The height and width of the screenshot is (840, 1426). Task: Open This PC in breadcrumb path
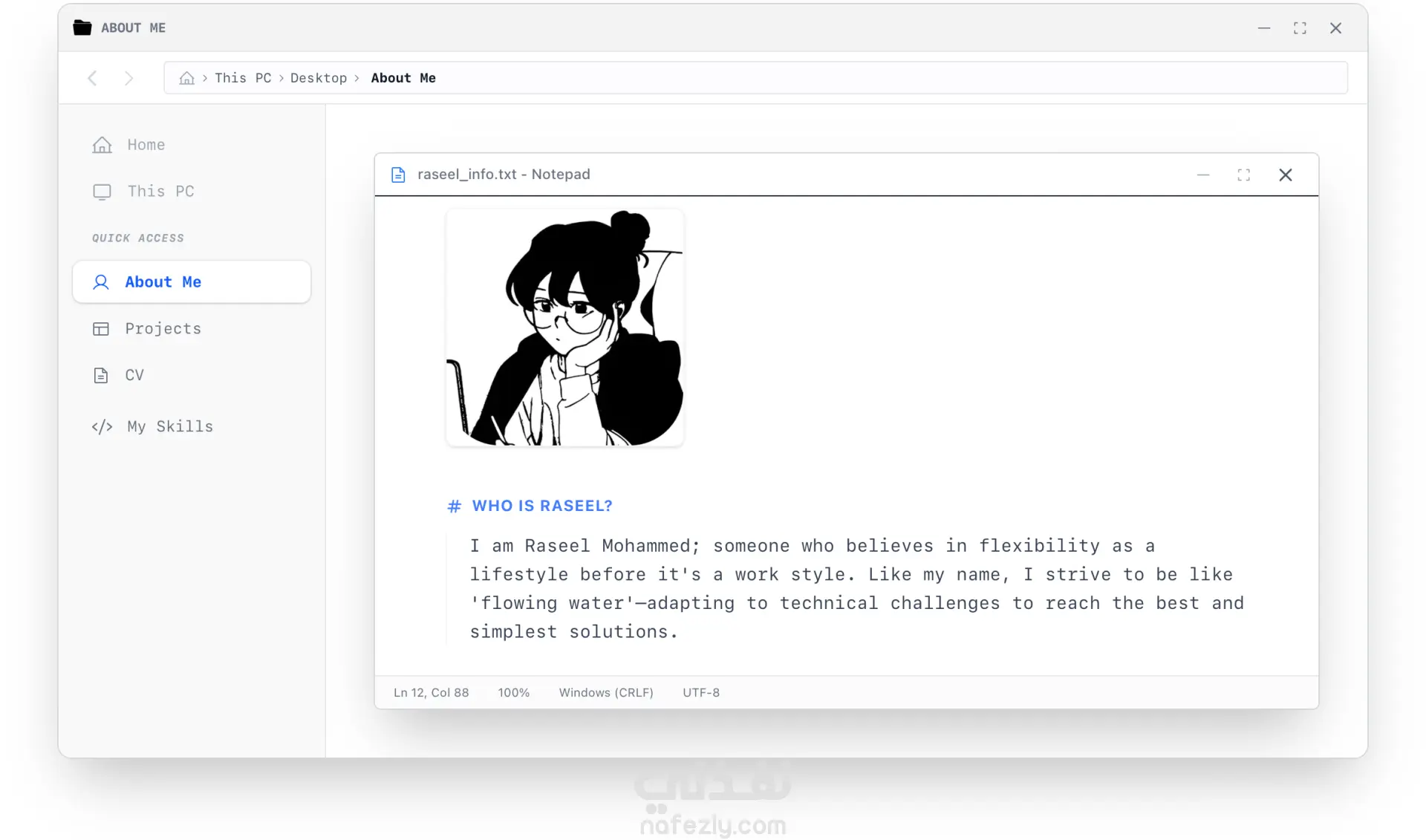(243, 78)
